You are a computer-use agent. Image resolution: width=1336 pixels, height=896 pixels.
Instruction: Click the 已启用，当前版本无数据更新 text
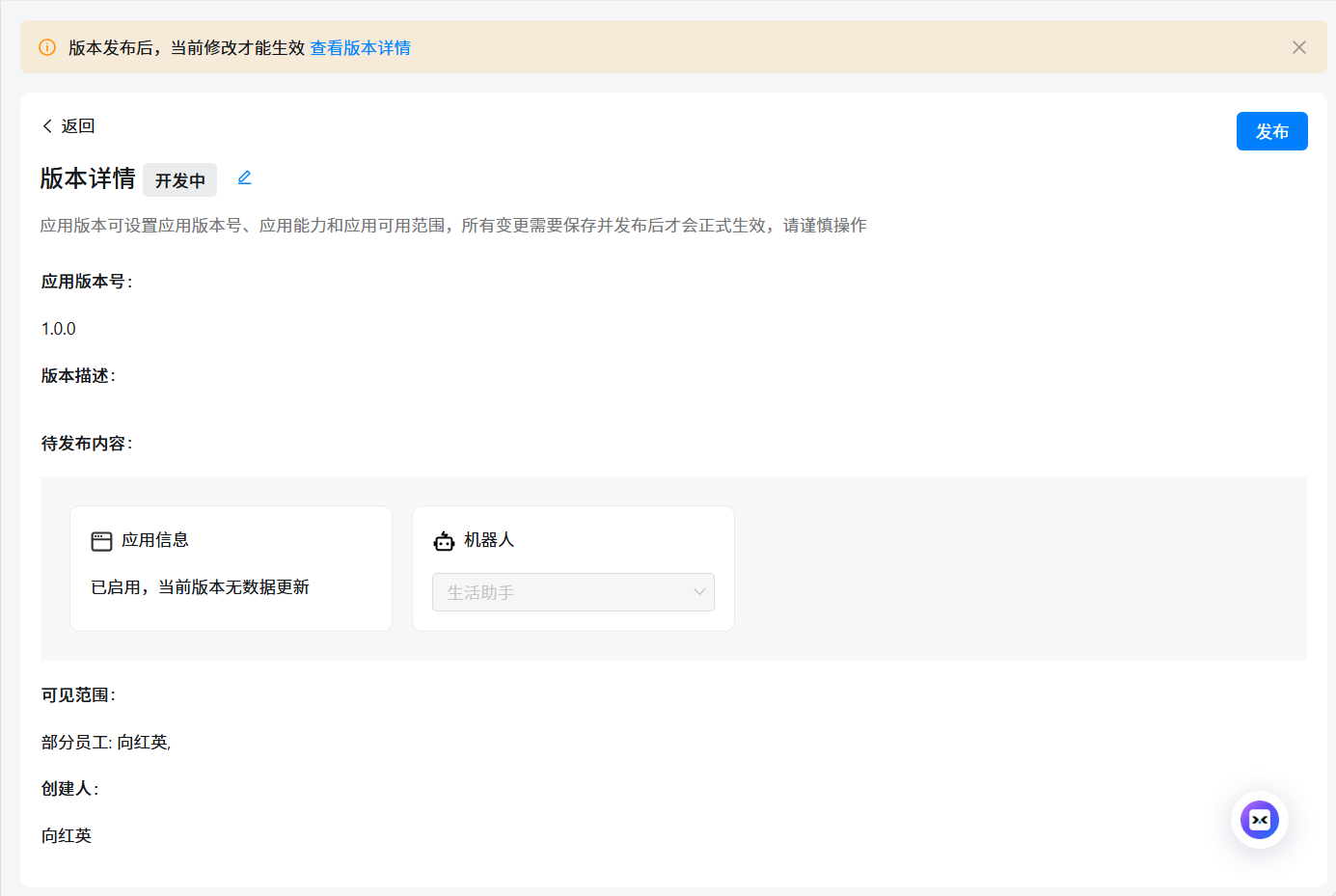pos(200,587)
